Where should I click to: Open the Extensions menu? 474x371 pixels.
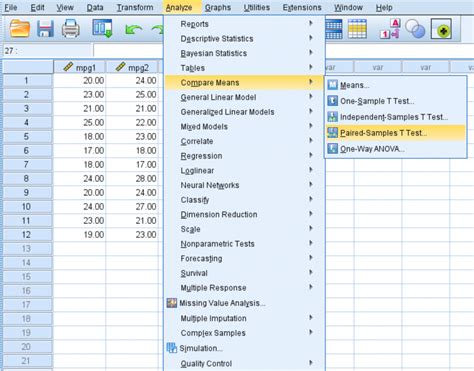coord(302,7)
